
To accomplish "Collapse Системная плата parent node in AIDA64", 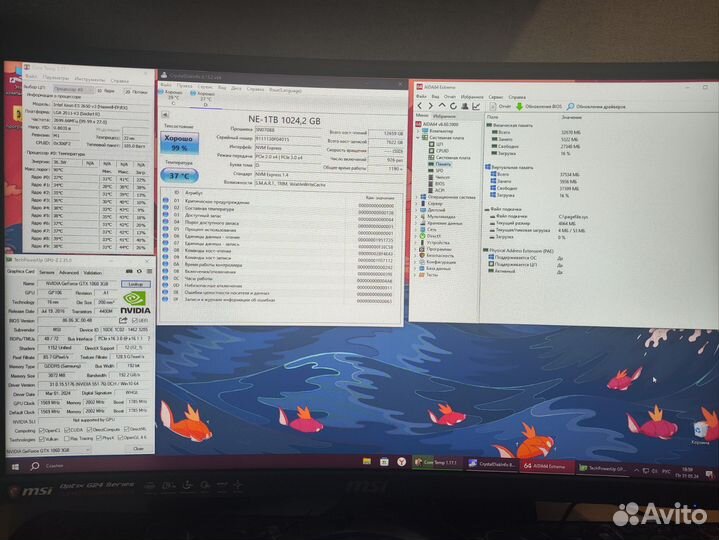I will click(418, 138).
